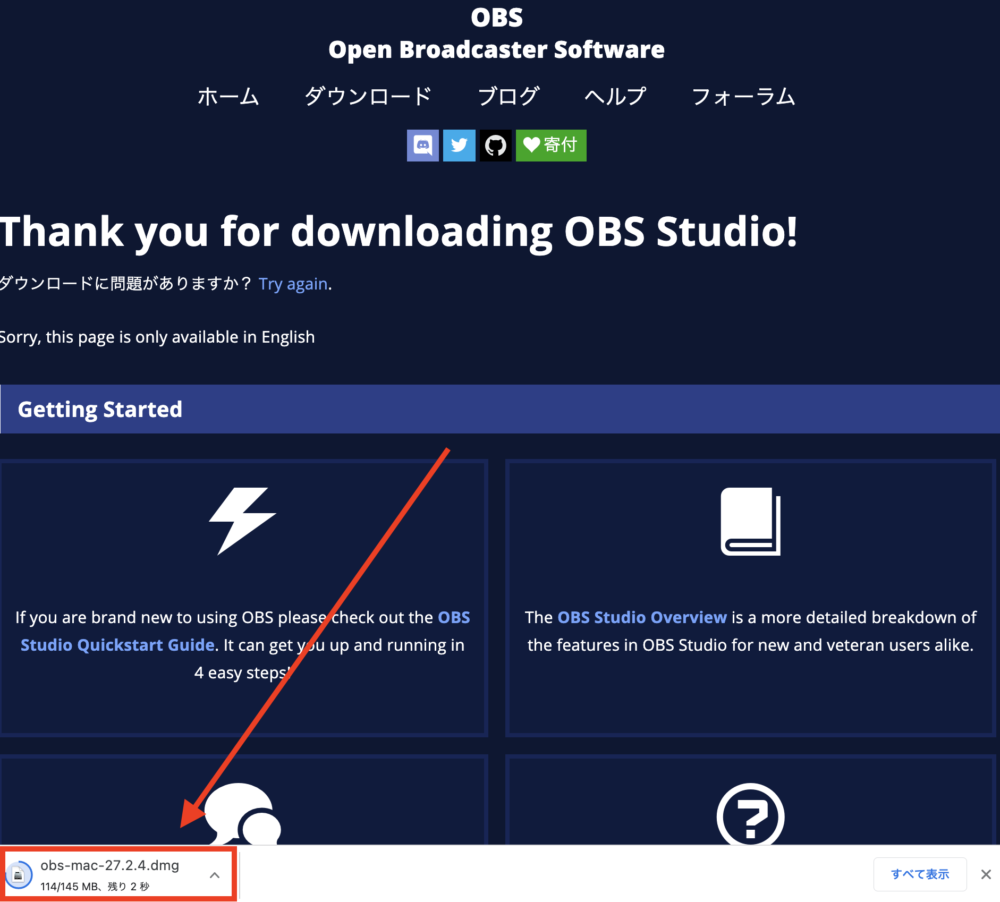Image resolution: width=1000 pixels, height=902 pixels.
Task: Open the GitHub icon link
Action: point(496,145)
